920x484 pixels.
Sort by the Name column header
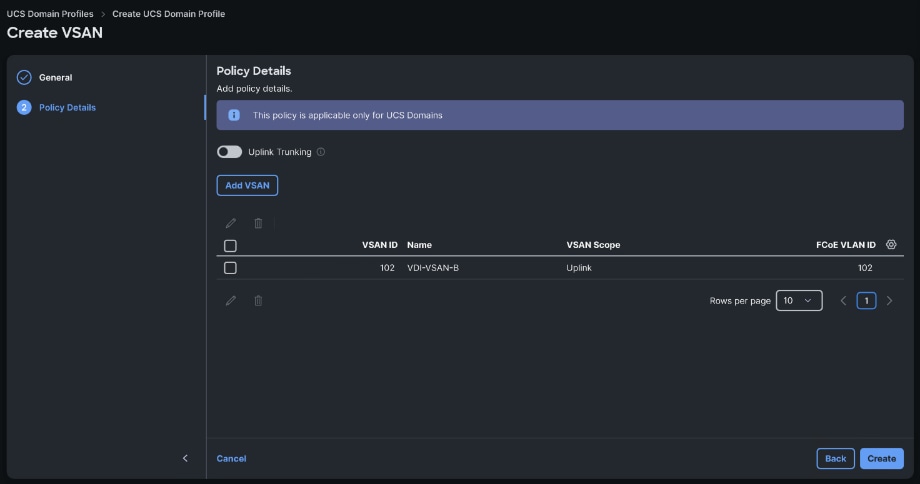point(420,245)
